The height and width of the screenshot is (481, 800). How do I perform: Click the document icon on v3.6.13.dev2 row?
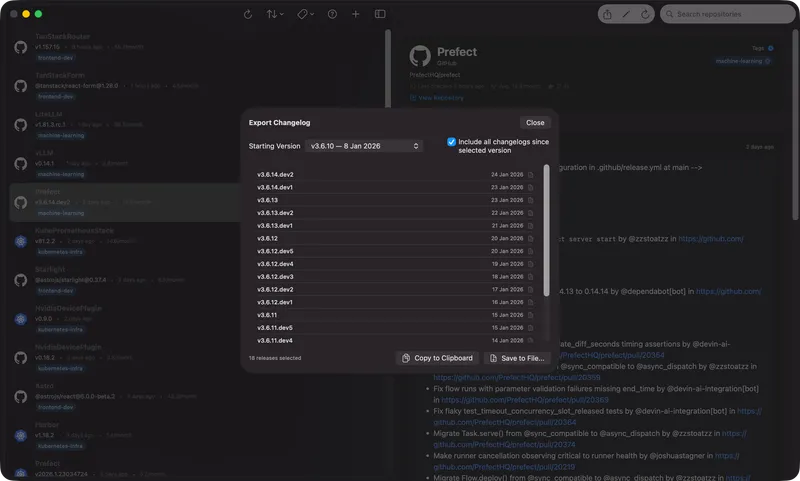(531, 213)
